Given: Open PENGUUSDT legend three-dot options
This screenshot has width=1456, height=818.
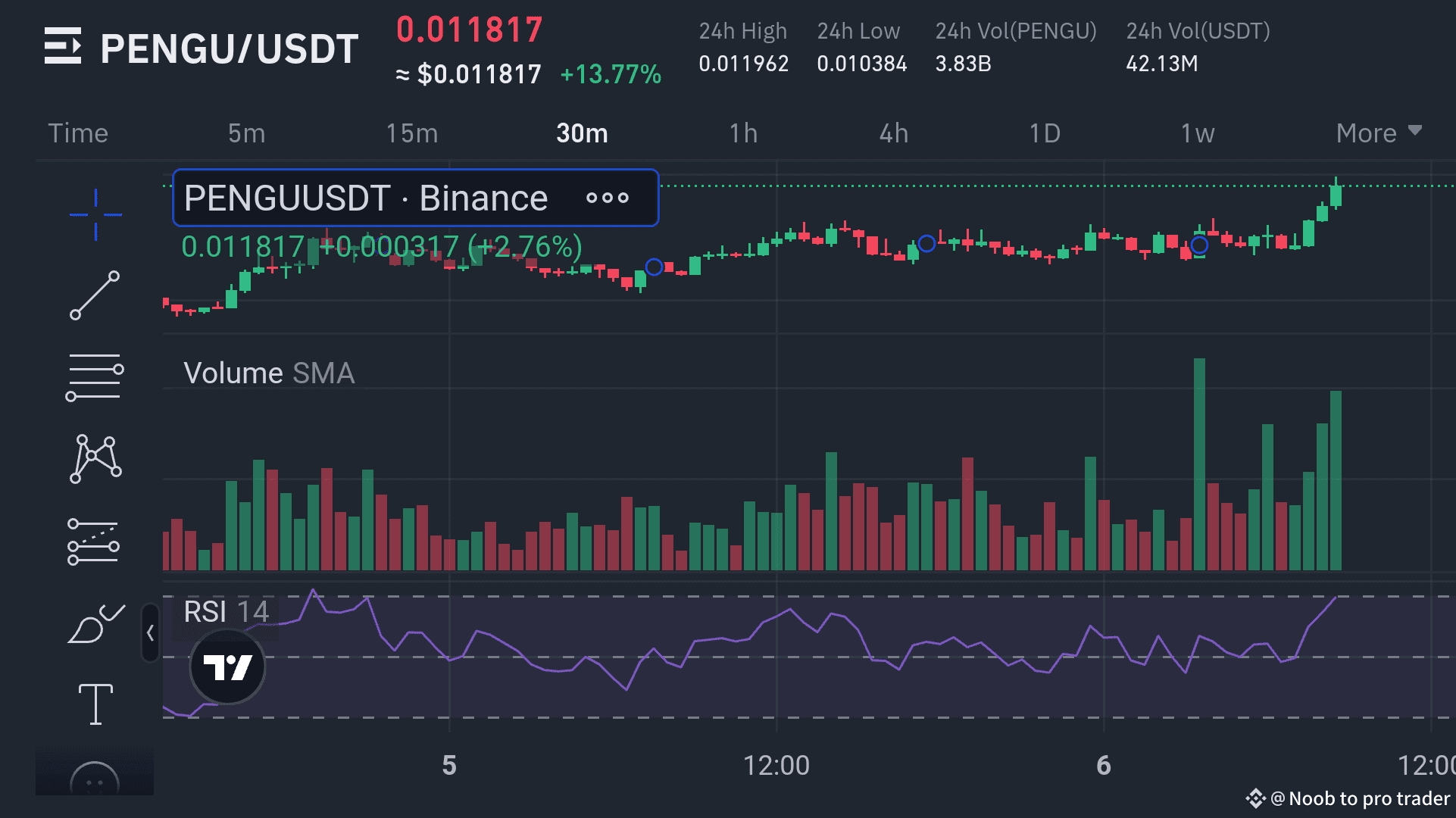Looking at the screenshot, I should point(608,198).
